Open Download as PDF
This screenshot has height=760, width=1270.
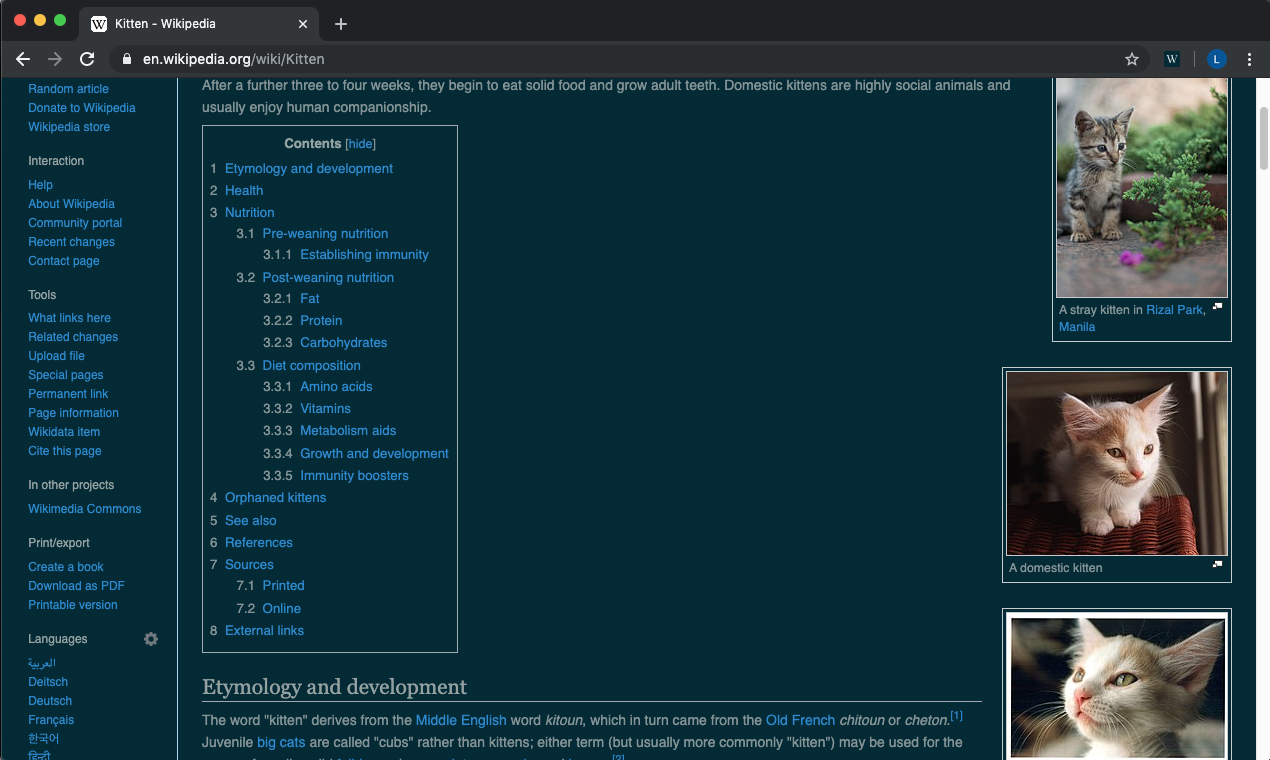tap(76, 585)
